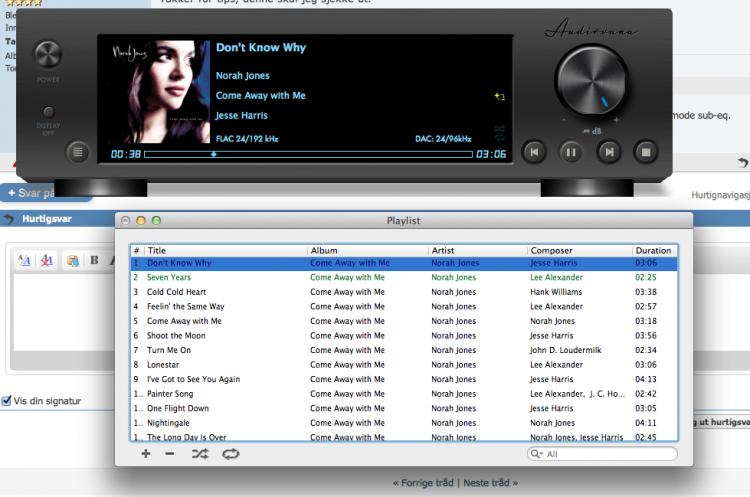Close the Playlist window
The width and height of the screenshot is (750, 497).
[125, 221]
